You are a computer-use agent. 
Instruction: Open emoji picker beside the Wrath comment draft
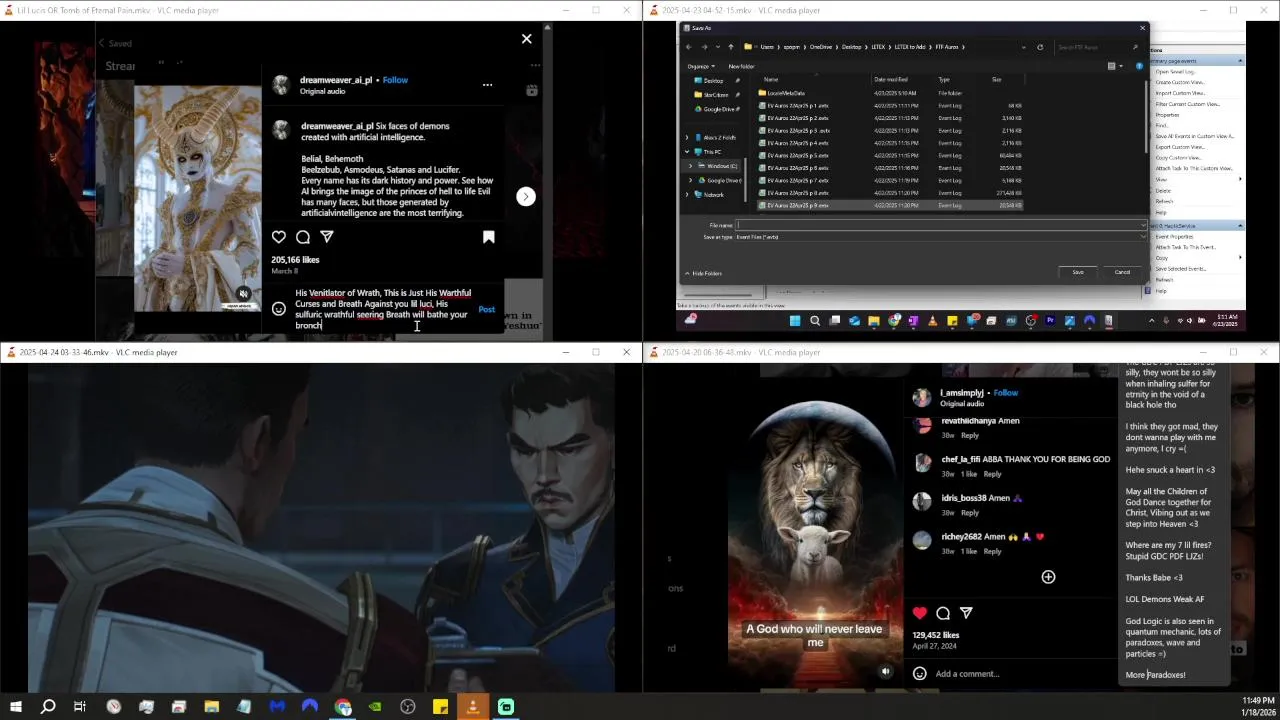(x=279, y=309)
